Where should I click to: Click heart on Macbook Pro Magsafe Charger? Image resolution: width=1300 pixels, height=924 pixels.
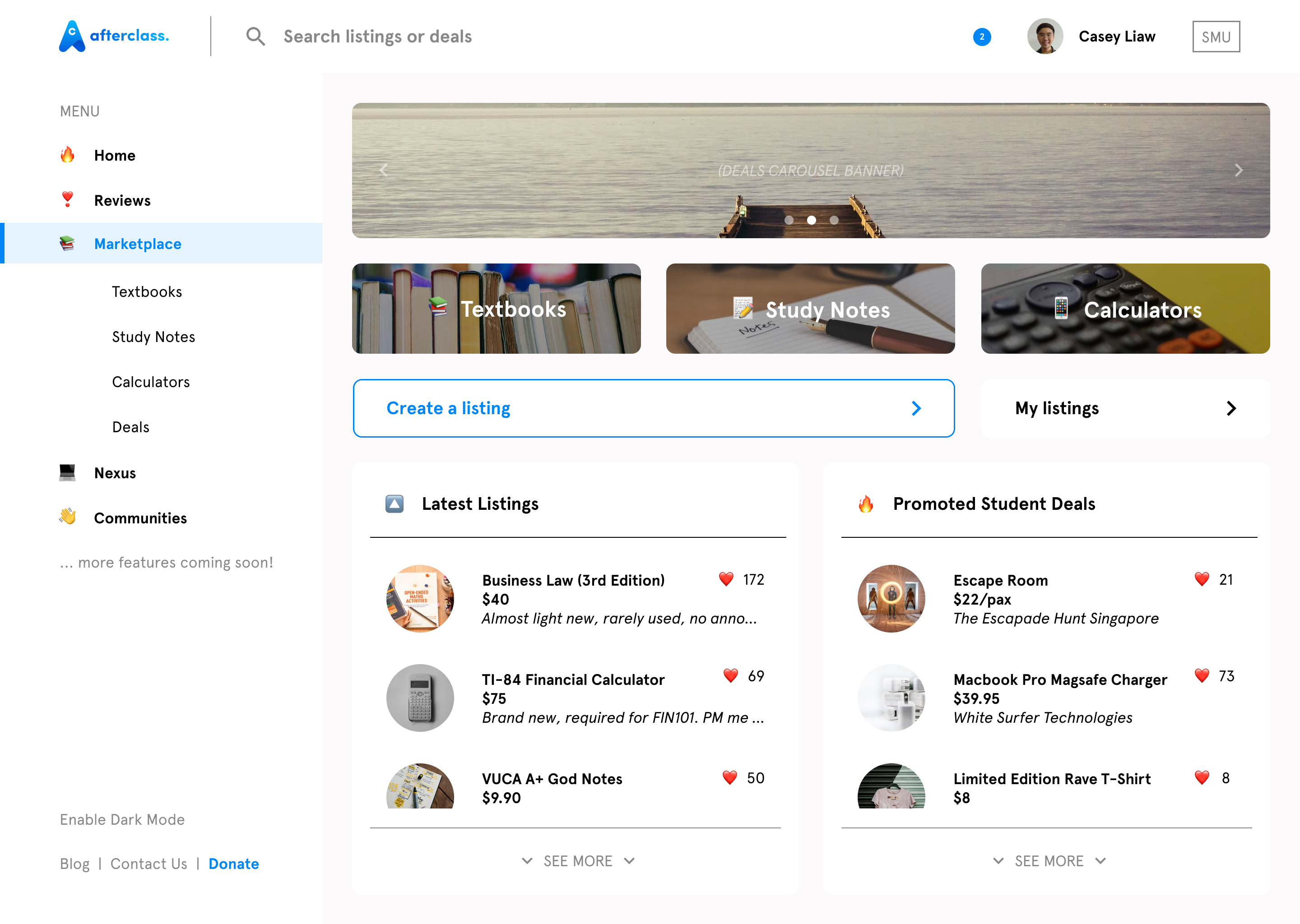tap(1201, 676)
